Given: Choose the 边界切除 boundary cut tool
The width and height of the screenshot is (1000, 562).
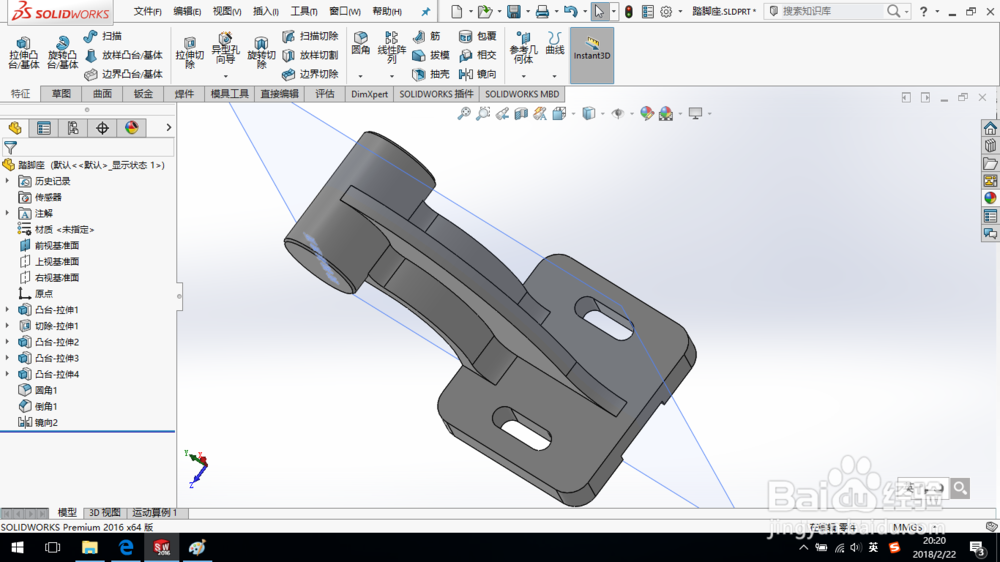Looking at the screenshot, I should 310,75.
